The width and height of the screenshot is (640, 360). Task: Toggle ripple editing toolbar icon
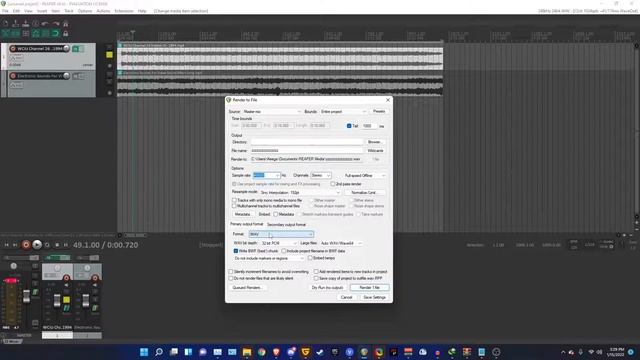coord(26,33)
